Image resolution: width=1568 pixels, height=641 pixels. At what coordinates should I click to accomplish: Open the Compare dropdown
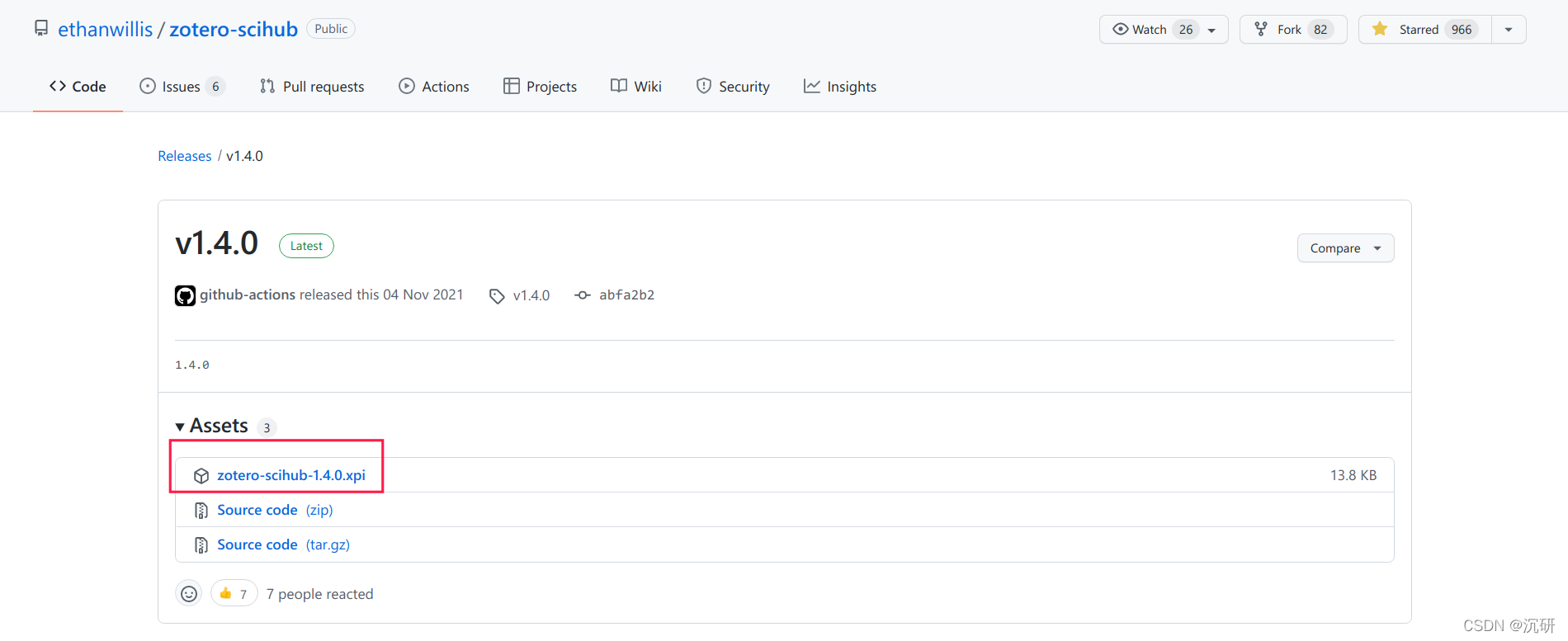(1345, 248)
